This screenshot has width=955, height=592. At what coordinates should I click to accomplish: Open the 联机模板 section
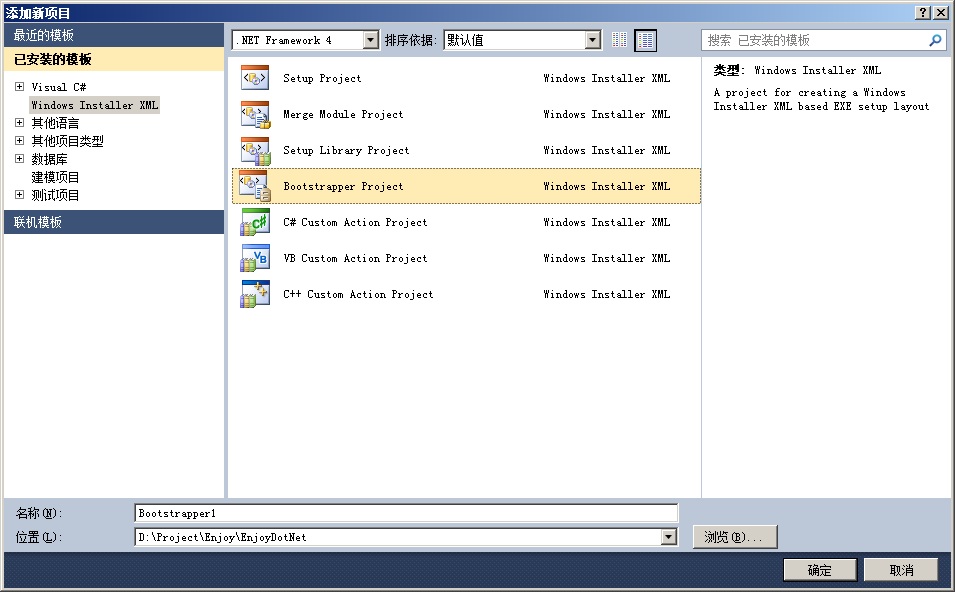click(x=114, y=222)
